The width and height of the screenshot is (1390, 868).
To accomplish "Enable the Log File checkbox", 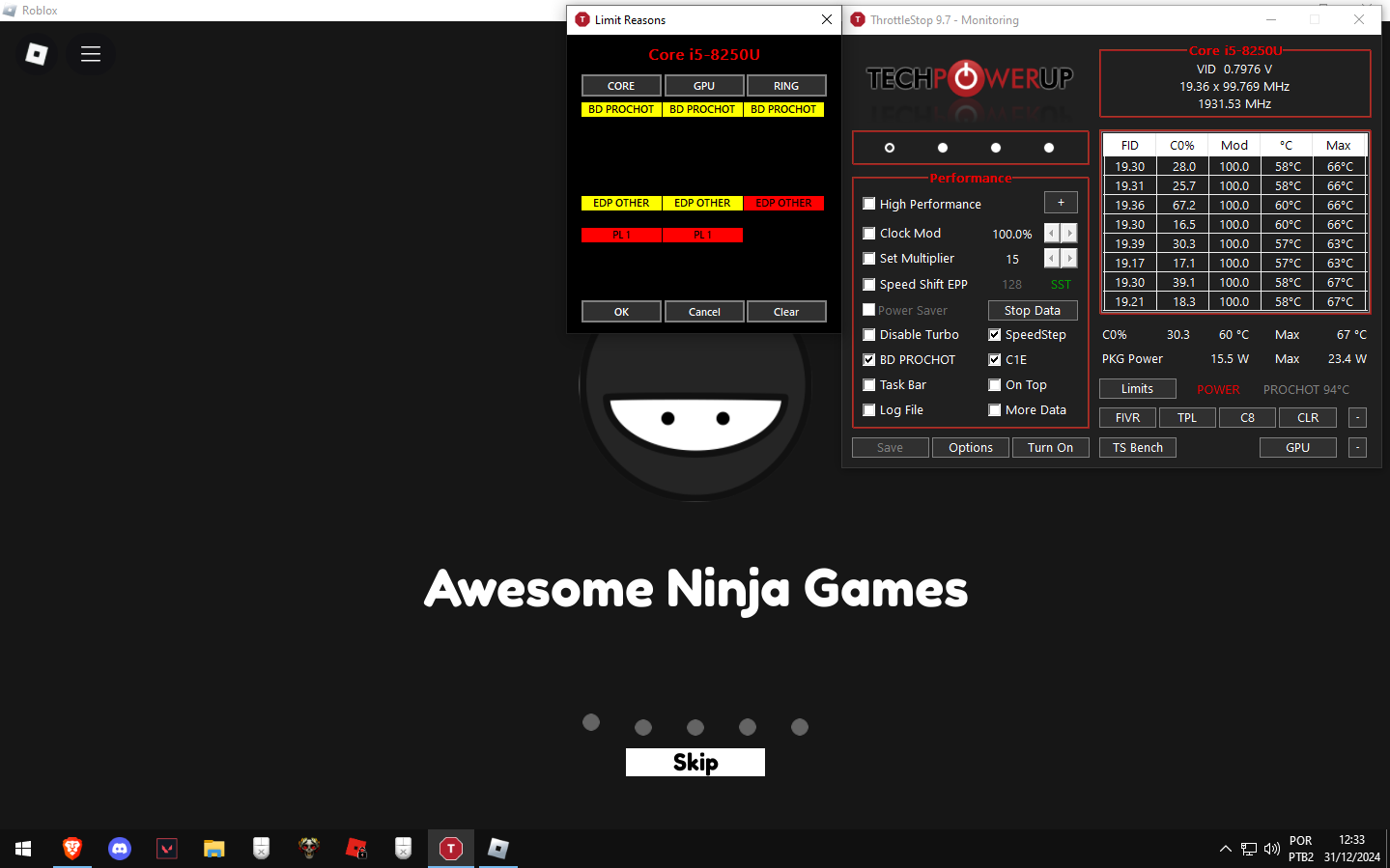I will [x=869, y=409].
